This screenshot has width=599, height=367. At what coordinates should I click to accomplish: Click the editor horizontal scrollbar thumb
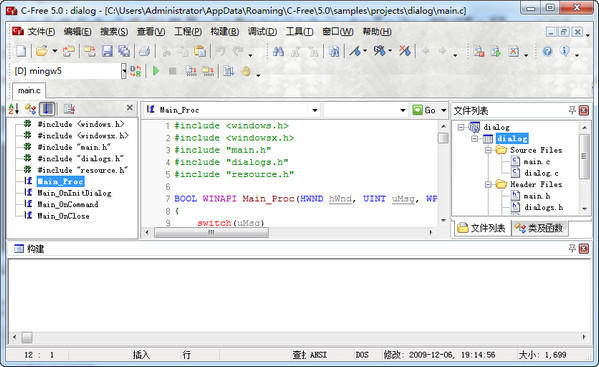point(211,233)
